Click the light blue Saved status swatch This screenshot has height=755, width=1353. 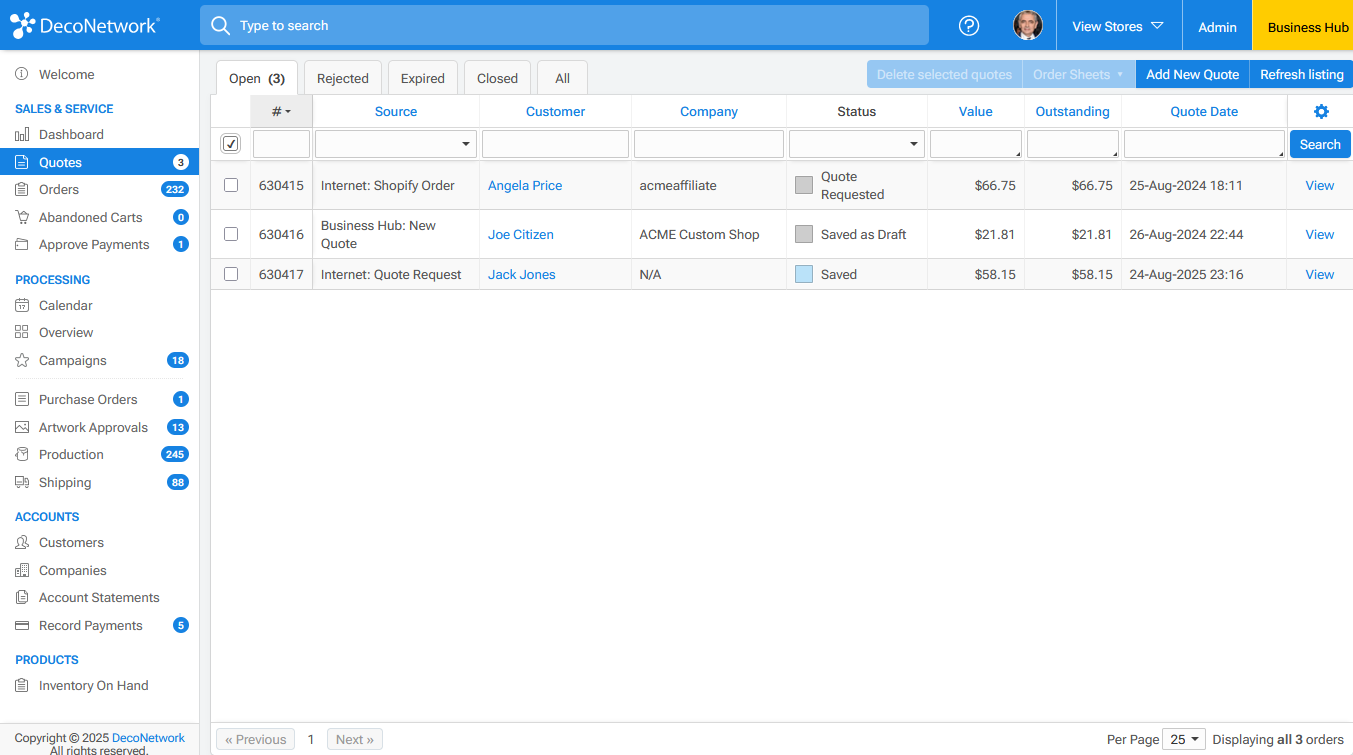[x=804, y=274]
